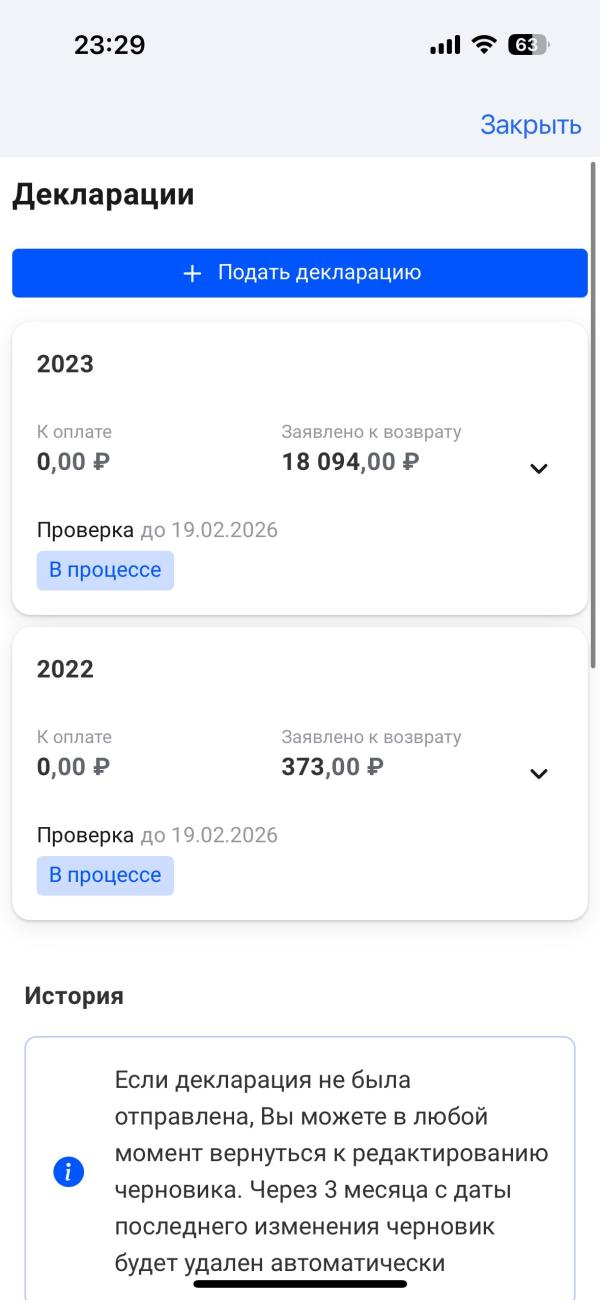Expand the 2022 declaration chevron

point(539,773)
